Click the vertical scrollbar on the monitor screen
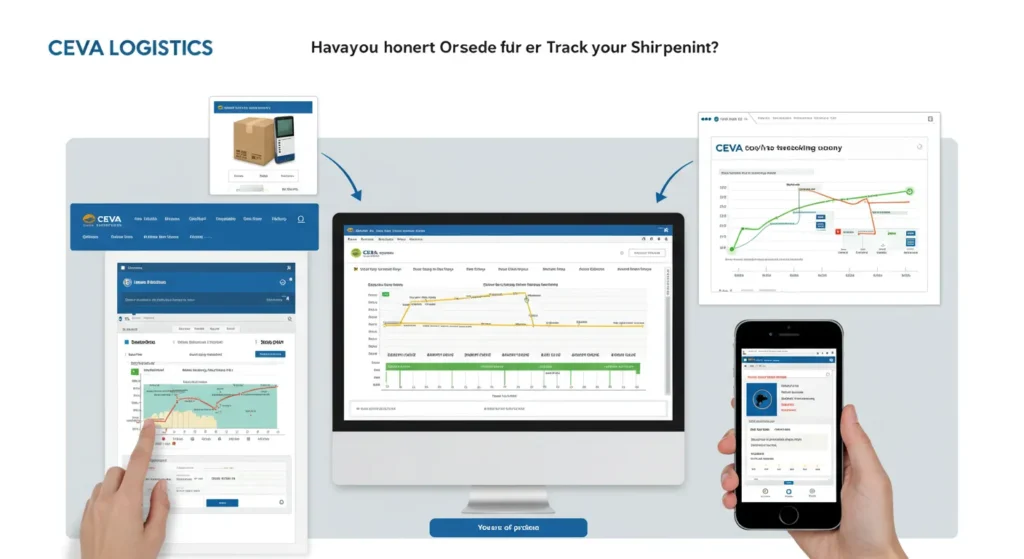 point(667,330)
